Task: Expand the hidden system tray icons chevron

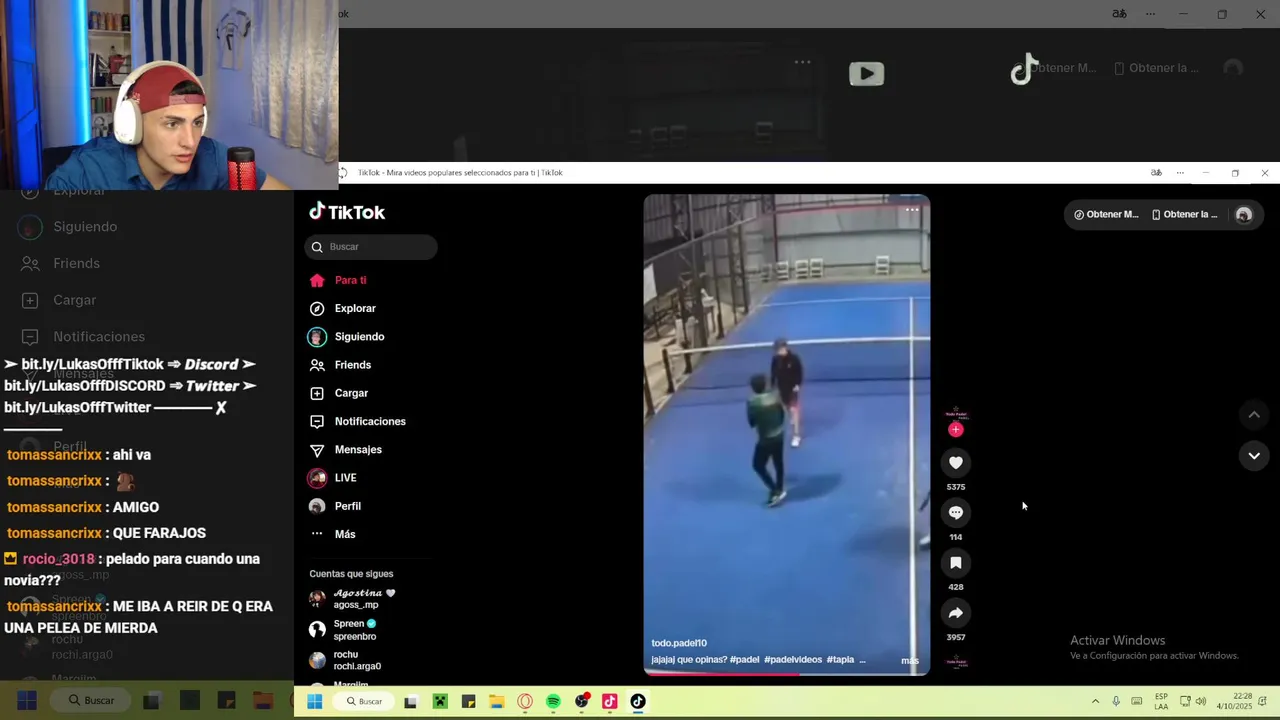Action: click(1095, 701)
